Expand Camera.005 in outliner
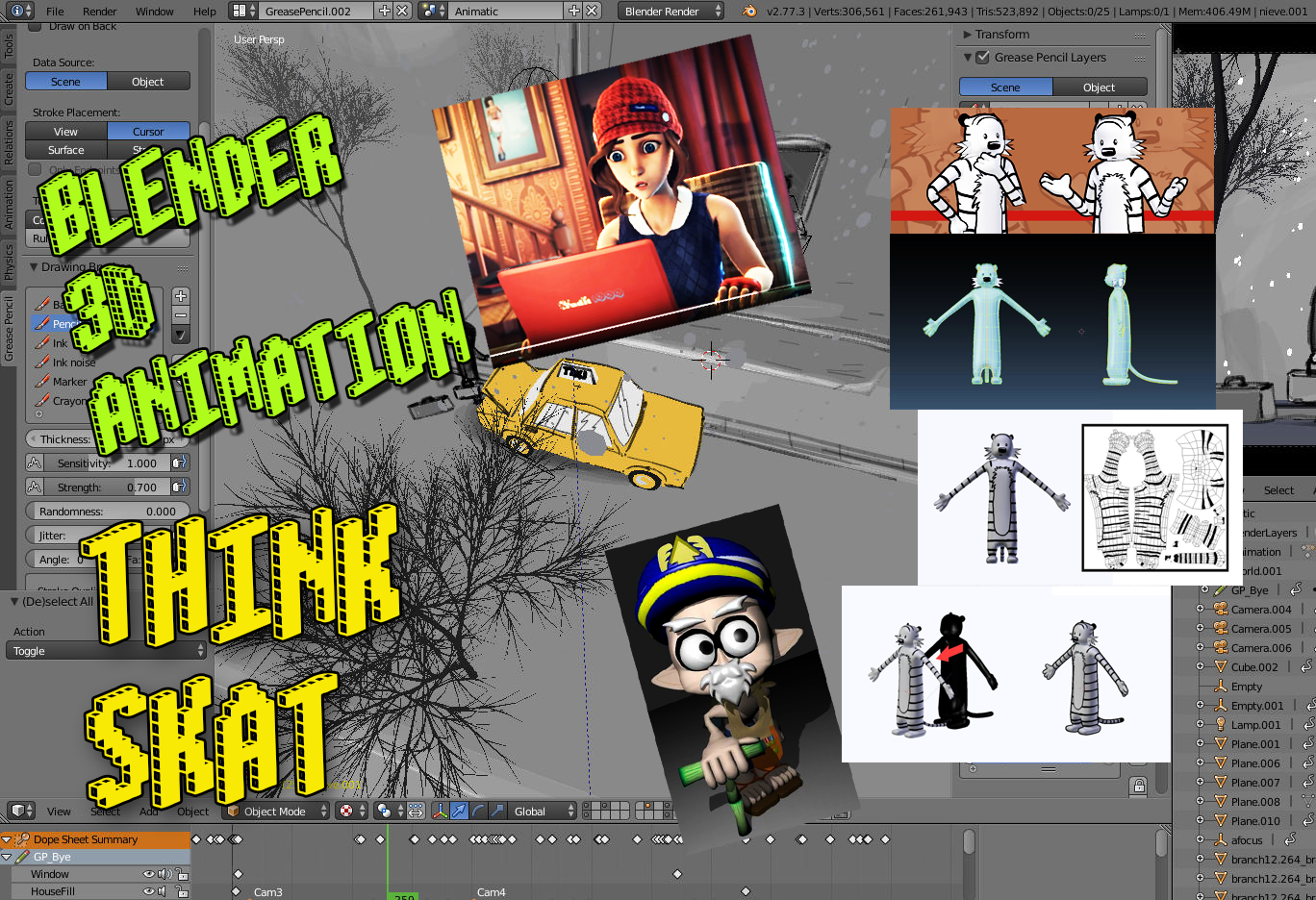 (1200, 628)
